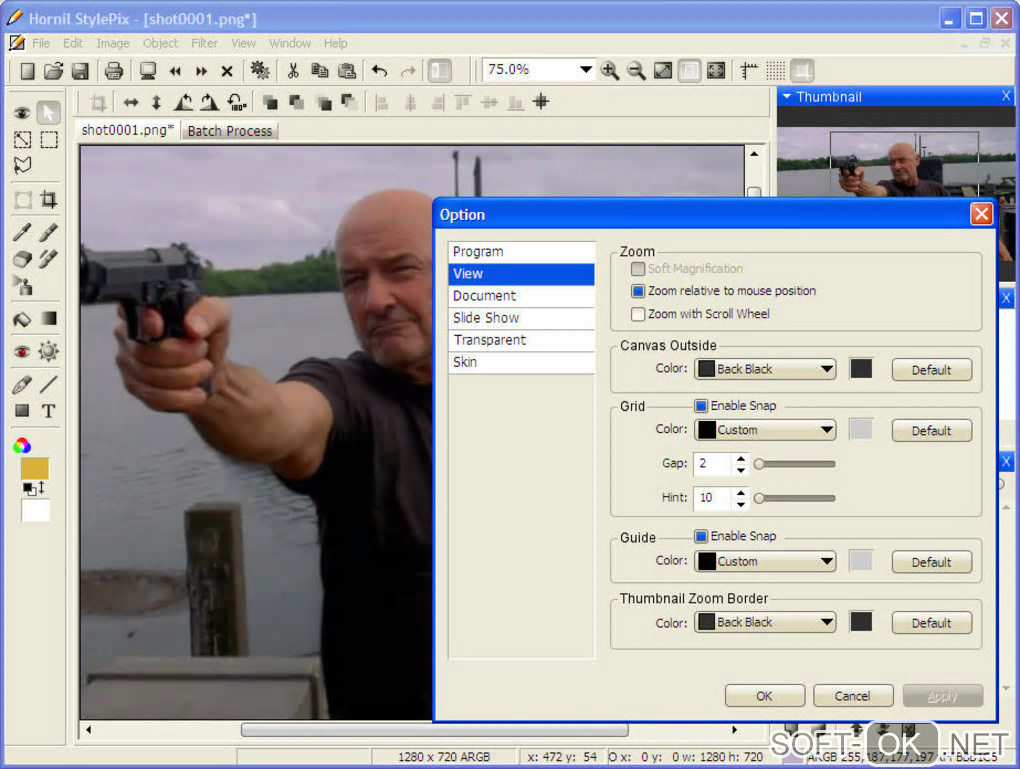This screenshot has width=1020, height=769.
Task: Select the Paint Bucket tool
Action: [x=22, y=319]
